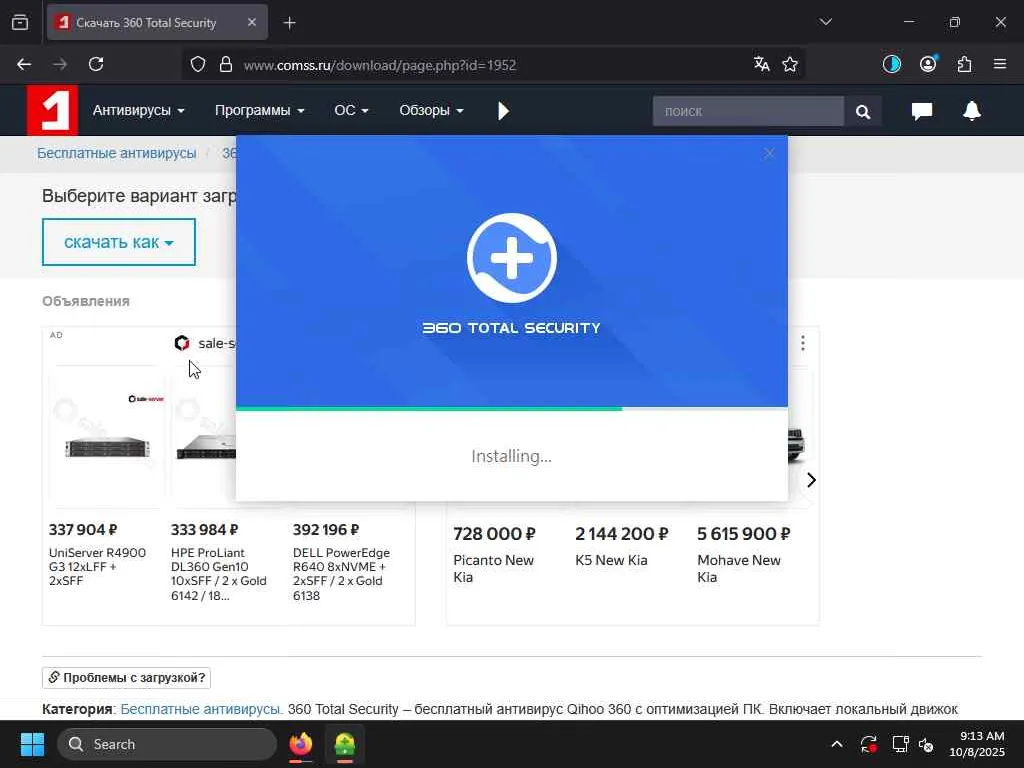This screenshot has width=1024, height=768.
Task: Click the поиск search field
Action: (x=748, y=111)
